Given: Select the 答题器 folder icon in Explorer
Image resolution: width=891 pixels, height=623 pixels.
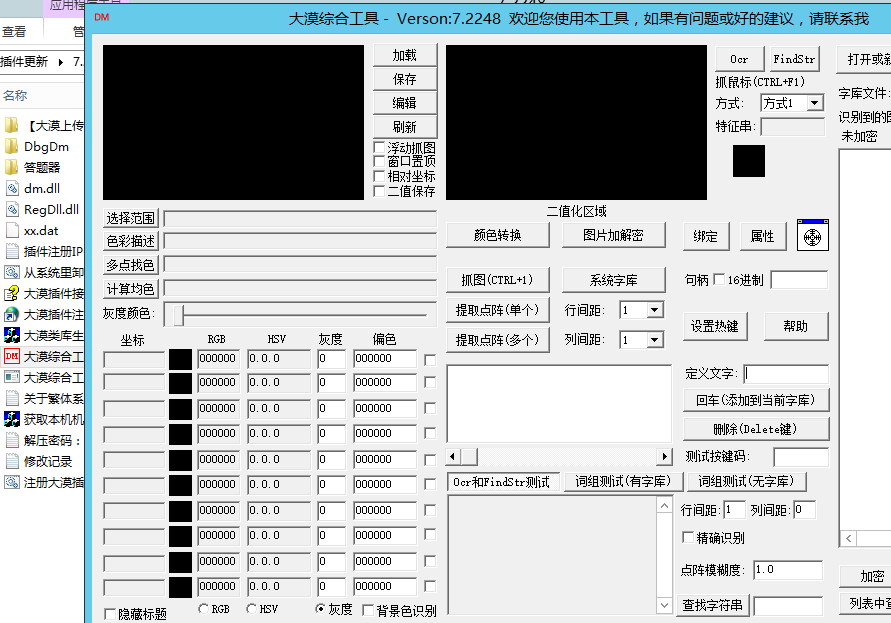Looking at the screenshot, I should point(11,167).
